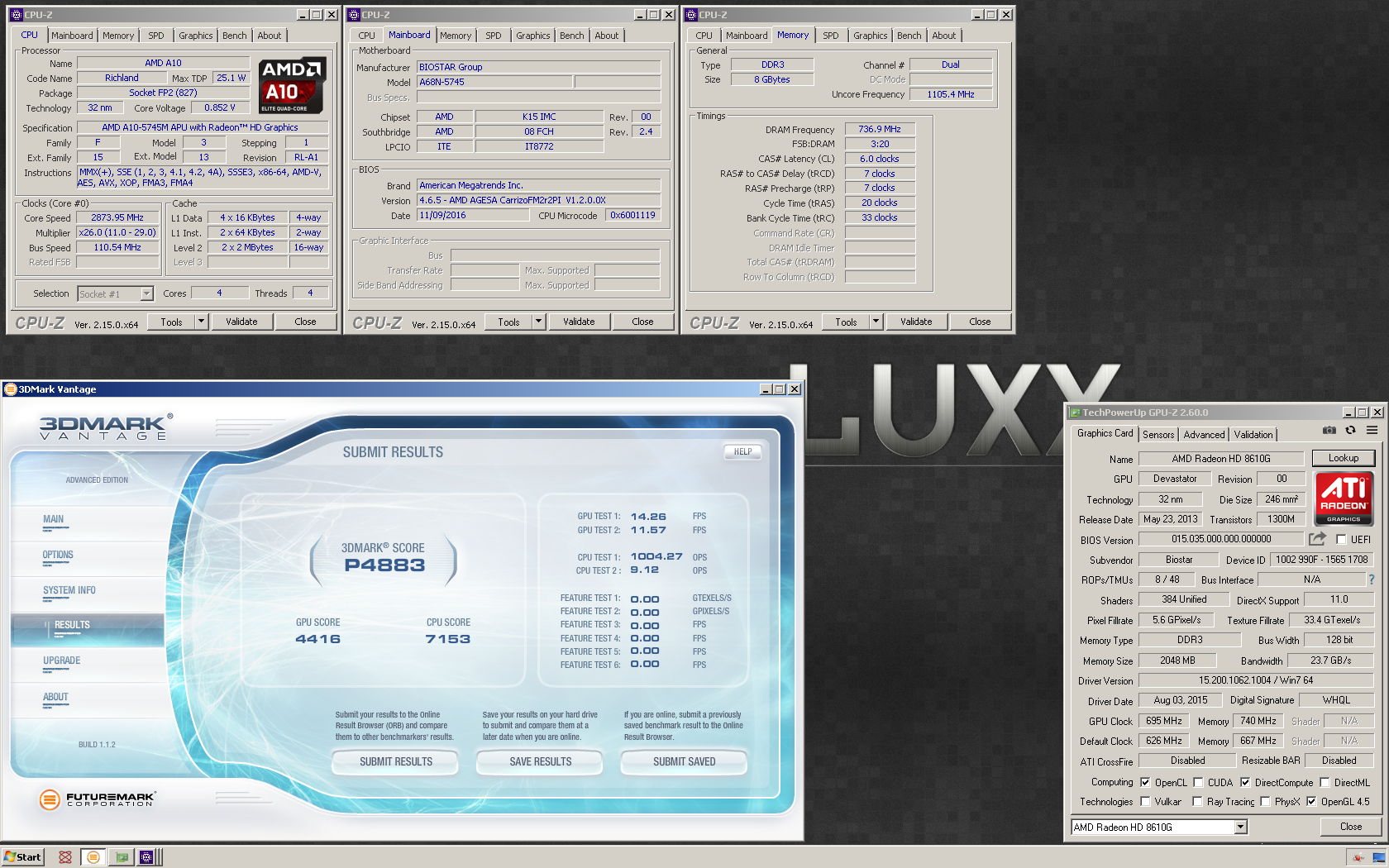Viewport: 1389px width, 868px height.
Task: Click the BIOSTAR Group manufacturer field
Action: pyautogui.click(x=538, y=67)
